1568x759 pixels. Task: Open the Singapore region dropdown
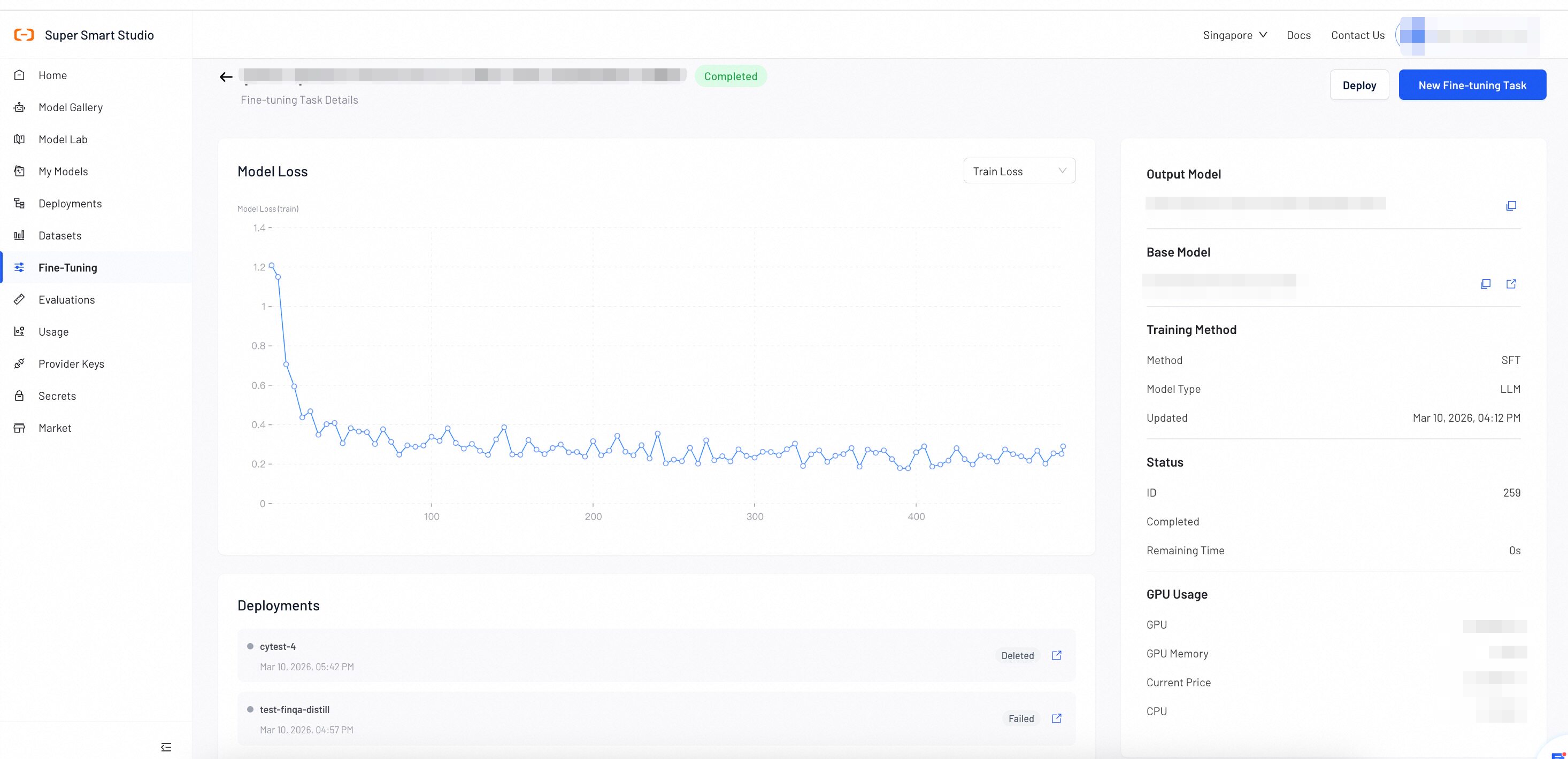pyautogui.click(x=1235, y=35)
